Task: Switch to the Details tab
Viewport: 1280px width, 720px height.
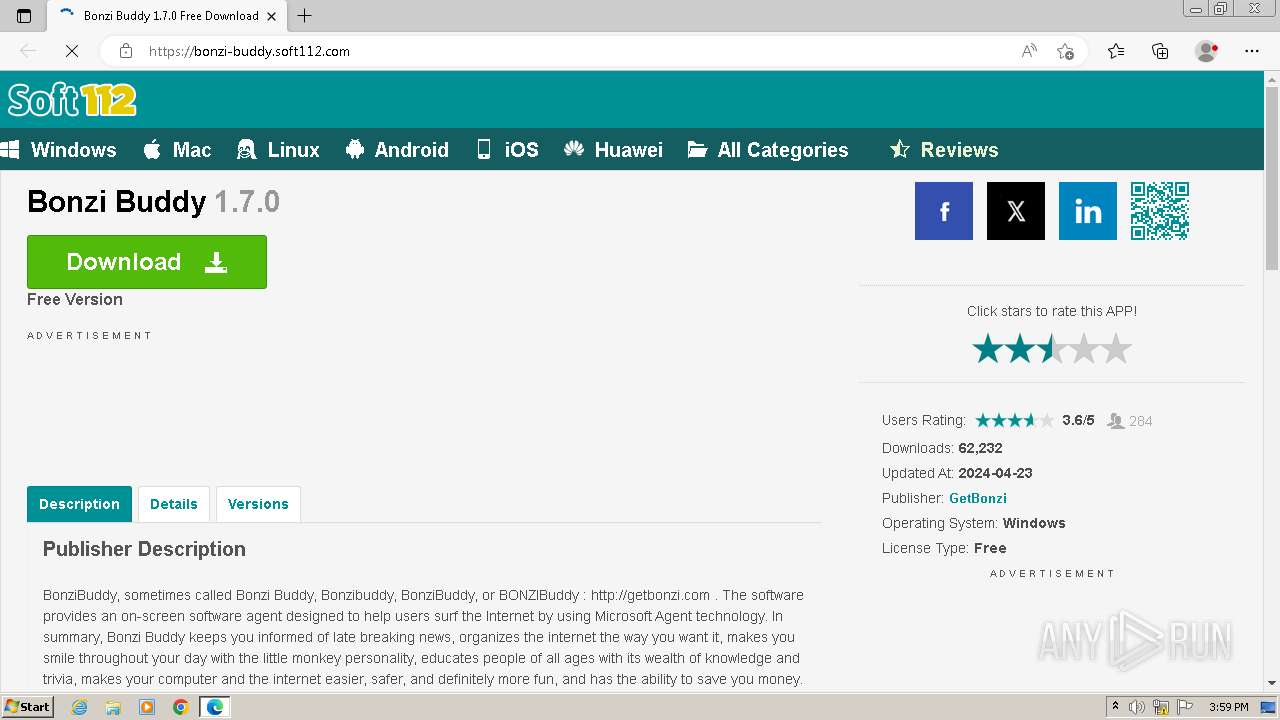Action: click(174, 504)
